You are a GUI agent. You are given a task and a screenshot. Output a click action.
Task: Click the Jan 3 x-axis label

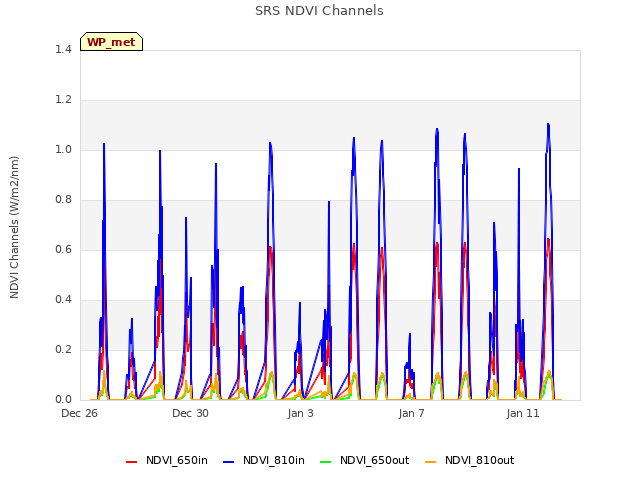click(x=301, y=413)
